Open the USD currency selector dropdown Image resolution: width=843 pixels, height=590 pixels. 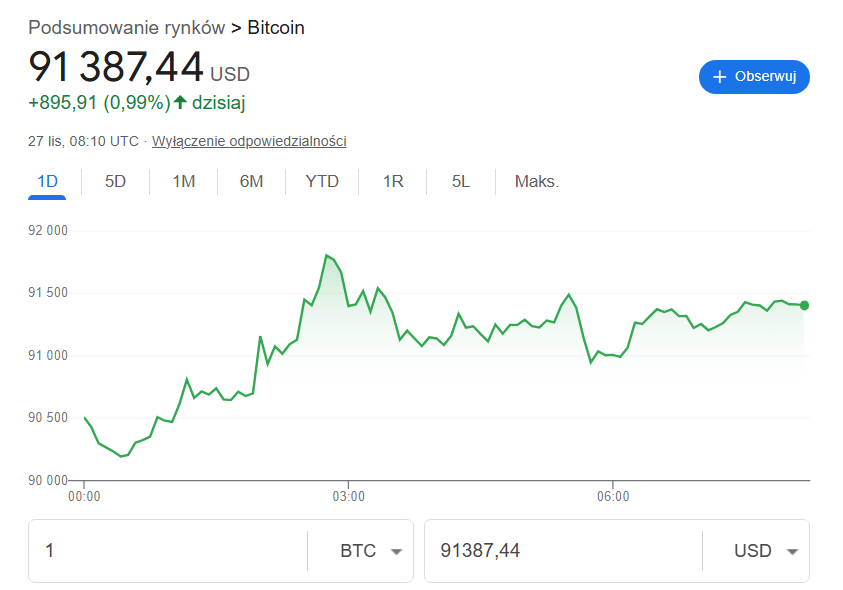(768, 551)
